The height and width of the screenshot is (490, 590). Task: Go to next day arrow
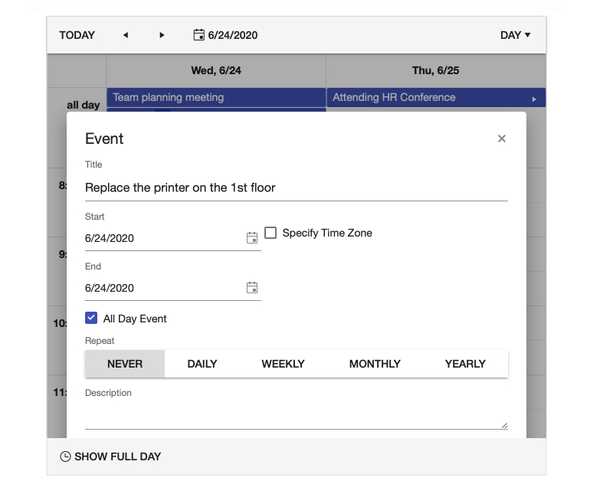pos(162,35)
